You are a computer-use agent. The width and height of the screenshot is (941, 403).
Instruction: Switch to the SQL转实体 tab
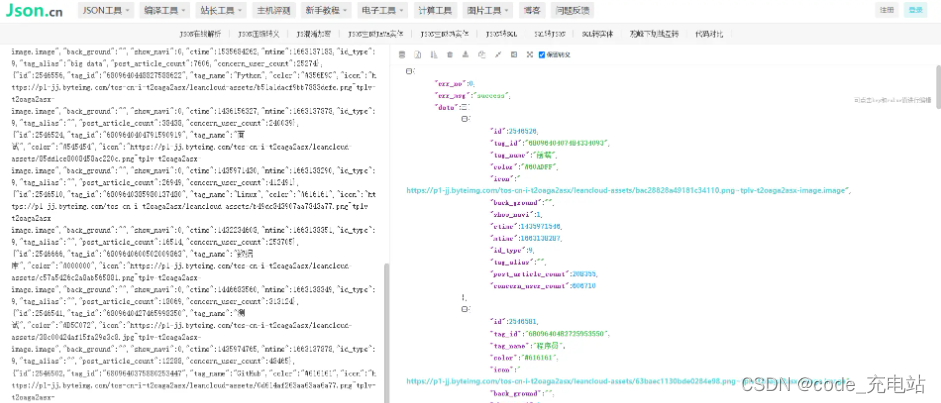(598, 34)
